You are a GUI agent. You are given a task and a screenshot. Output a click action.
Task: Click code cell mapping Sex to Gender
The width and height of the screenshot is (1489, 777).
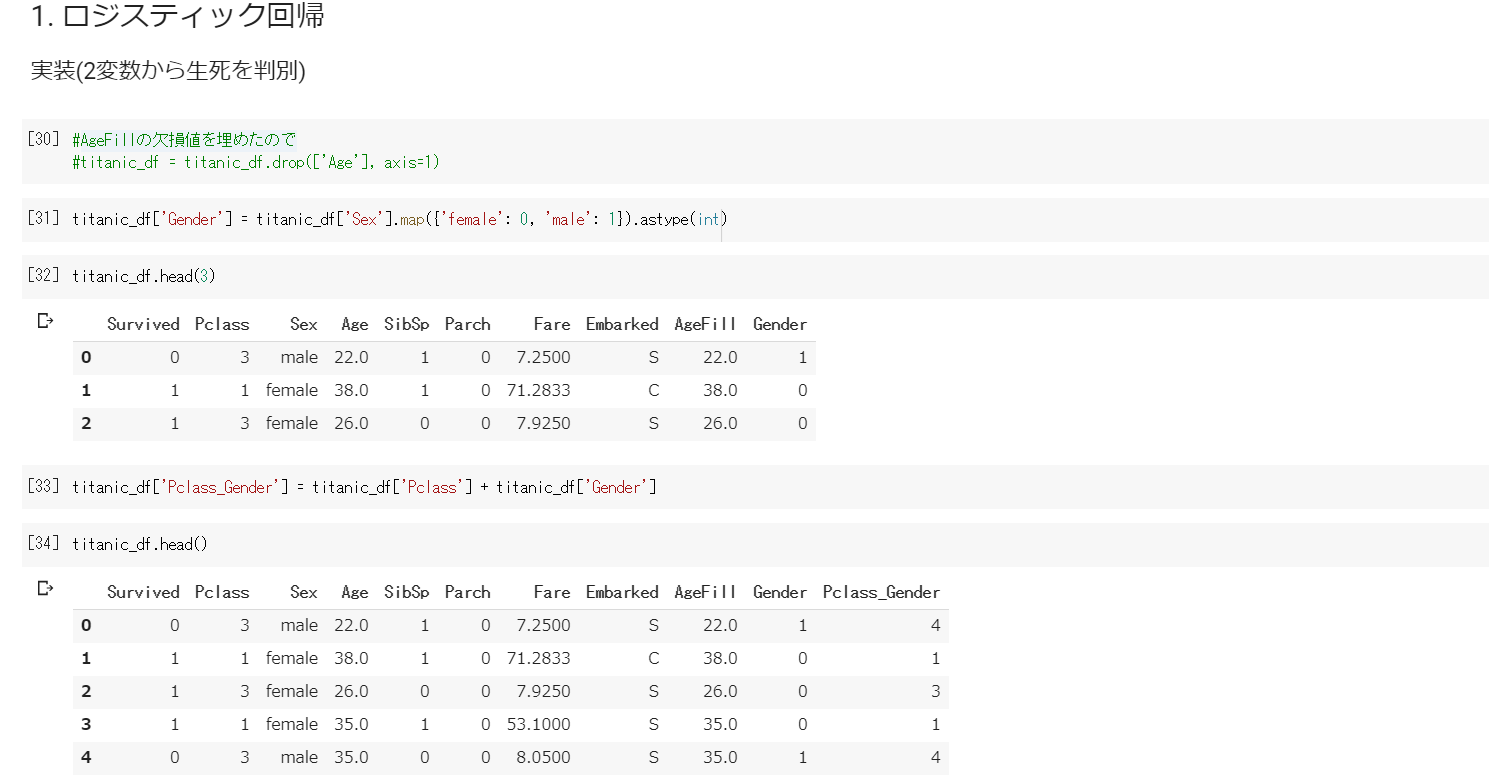[x=755, y=219]
